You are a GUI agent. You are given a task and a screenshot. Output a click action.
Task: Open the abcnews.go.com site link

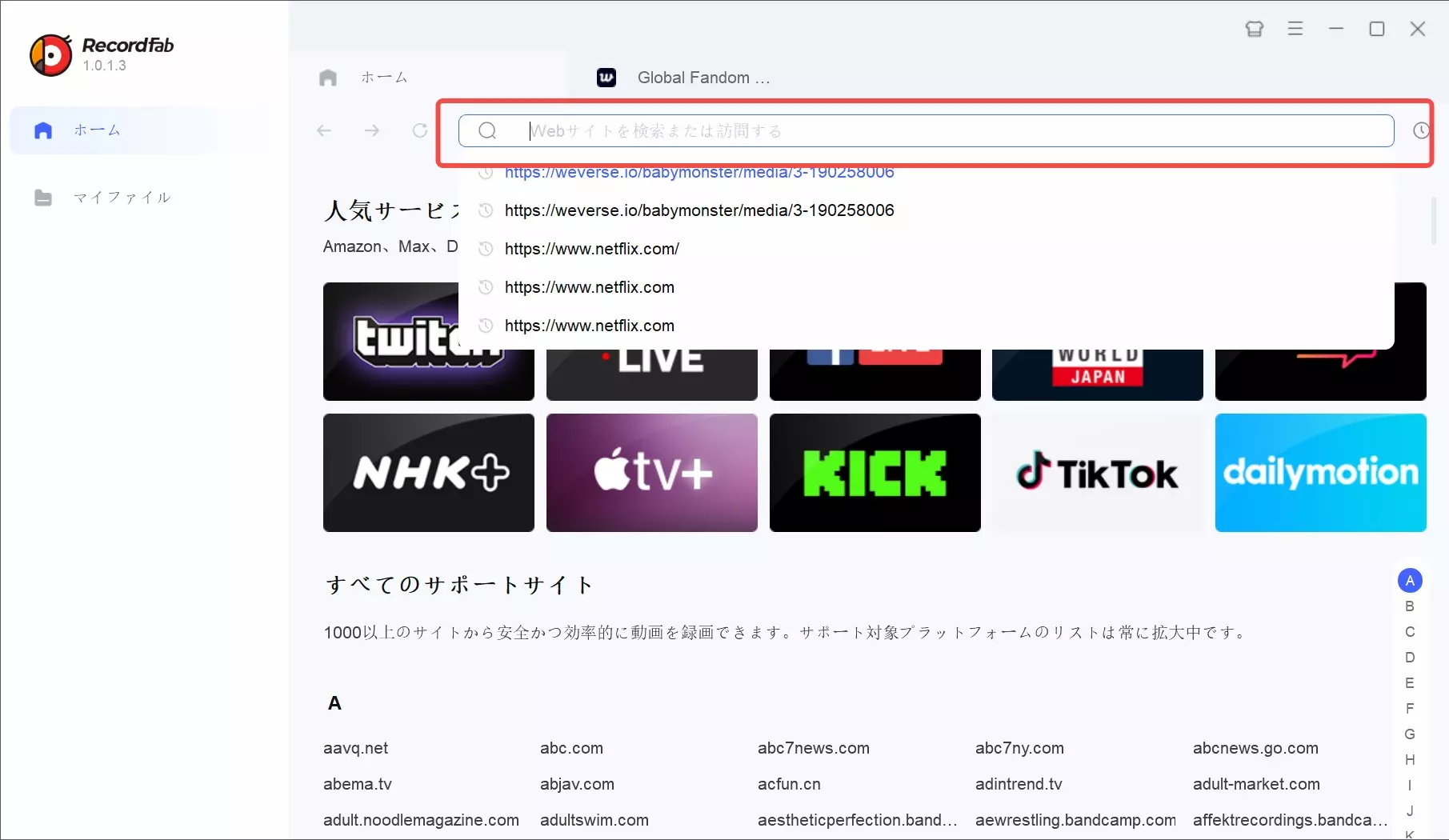(x=1255, y=748)
